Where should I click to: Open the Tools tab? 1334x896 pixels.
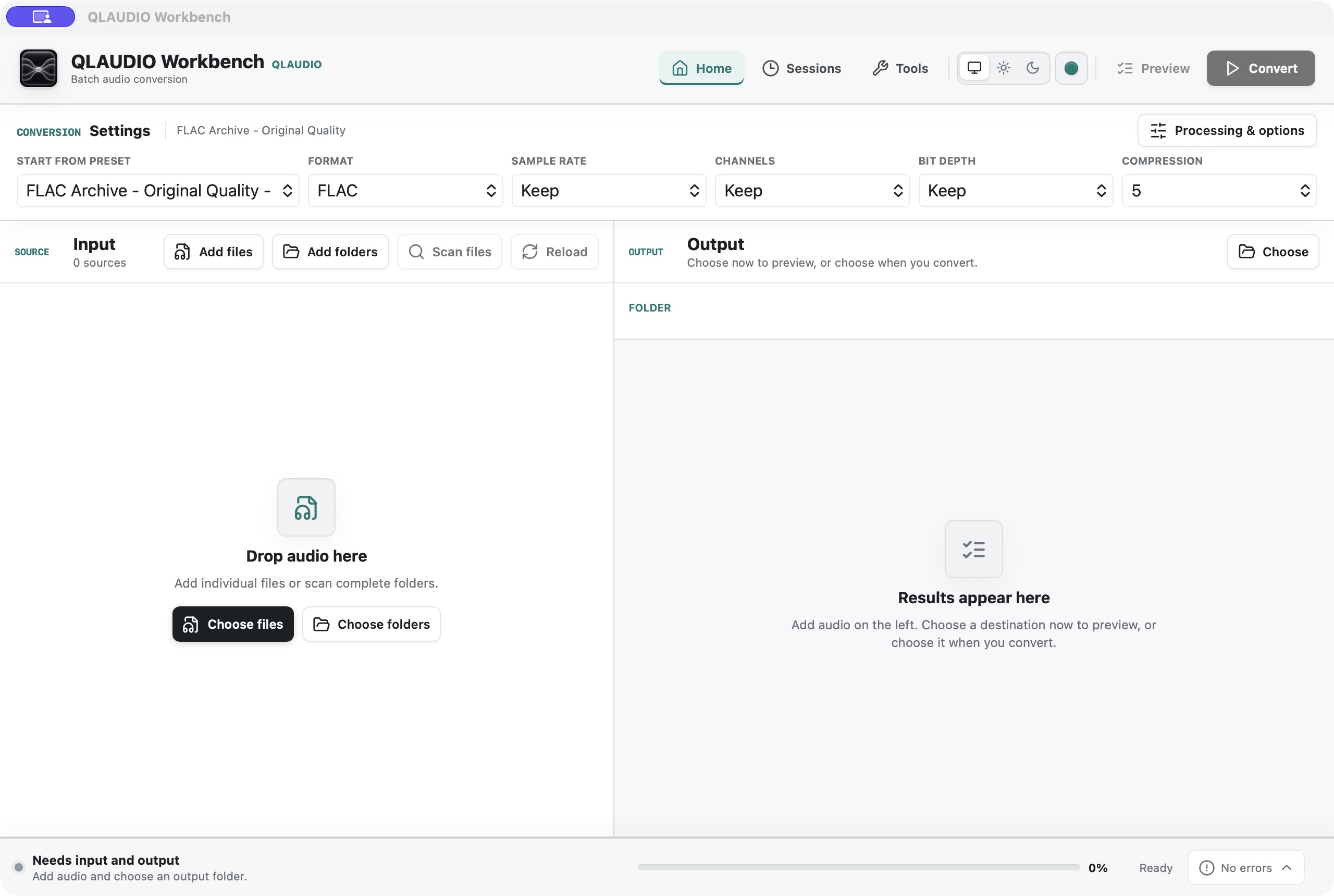tap(899, 68)
